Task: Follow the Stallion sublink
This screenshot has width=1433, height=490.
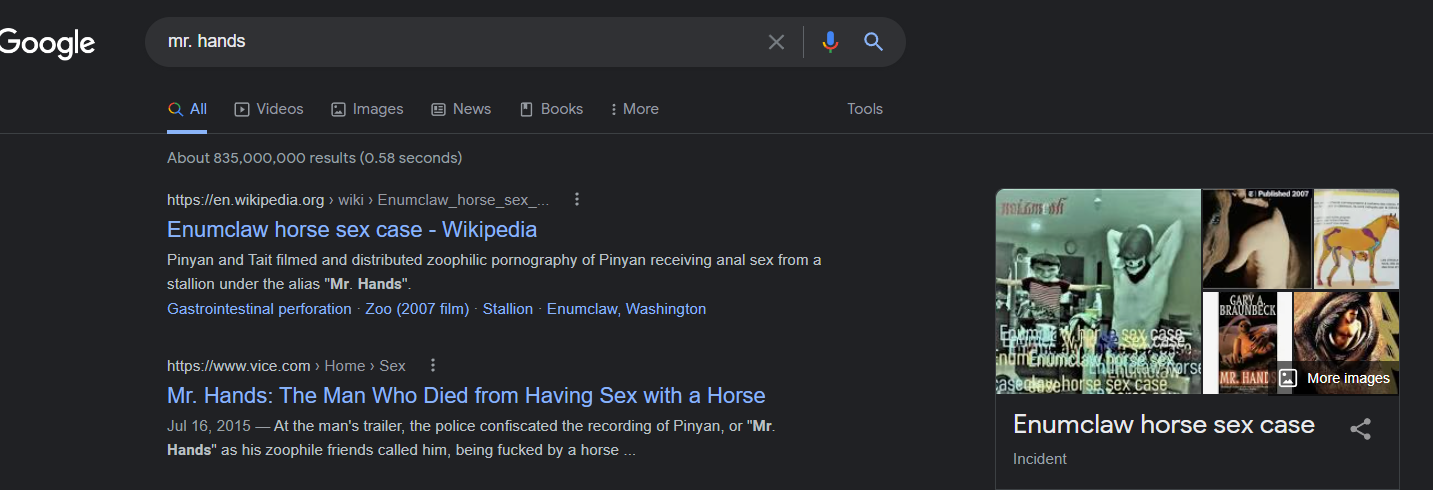Action: pos(508,309)
